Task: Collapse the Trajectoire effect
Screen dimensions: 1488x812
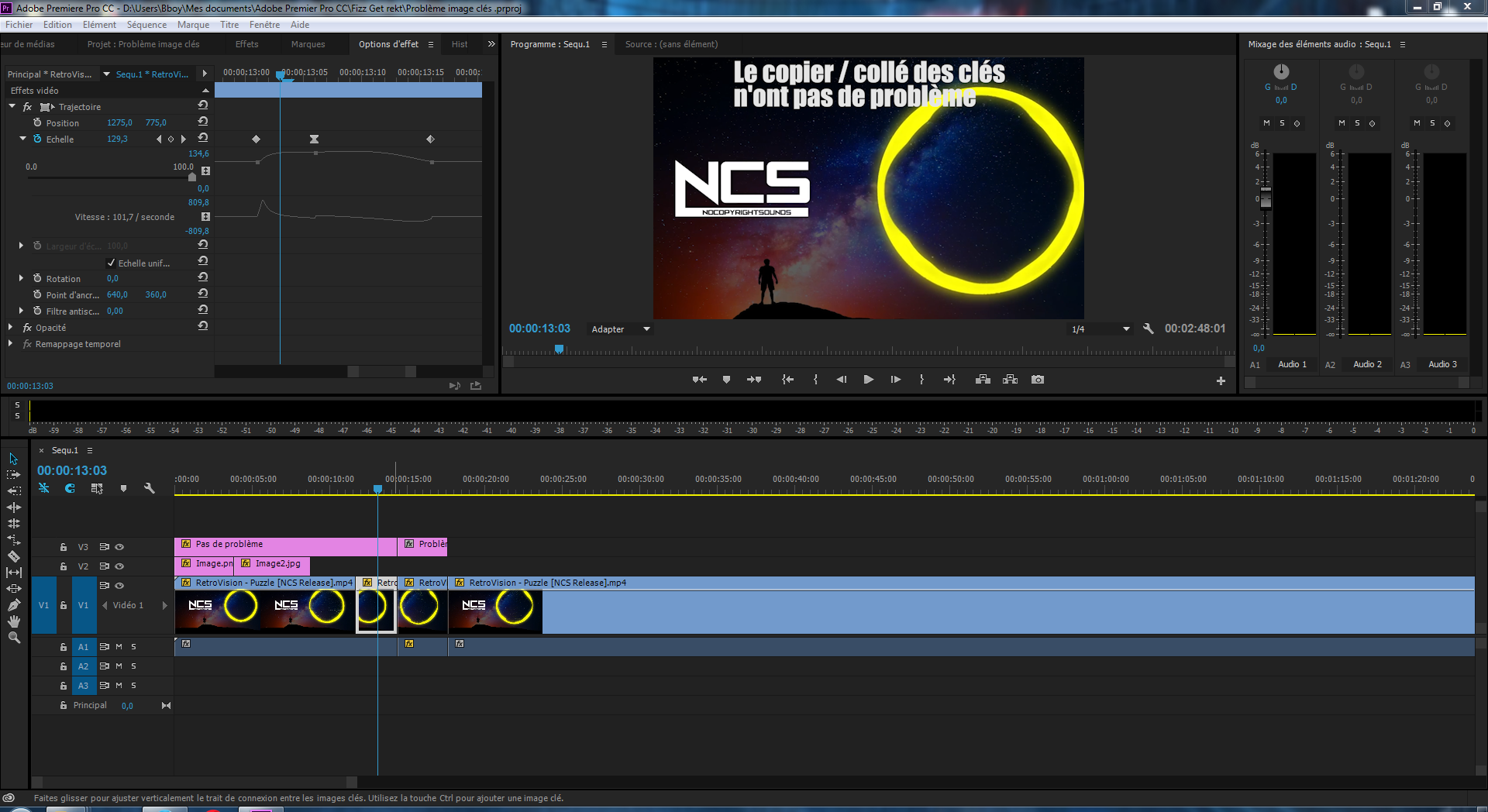Action: 12,106
